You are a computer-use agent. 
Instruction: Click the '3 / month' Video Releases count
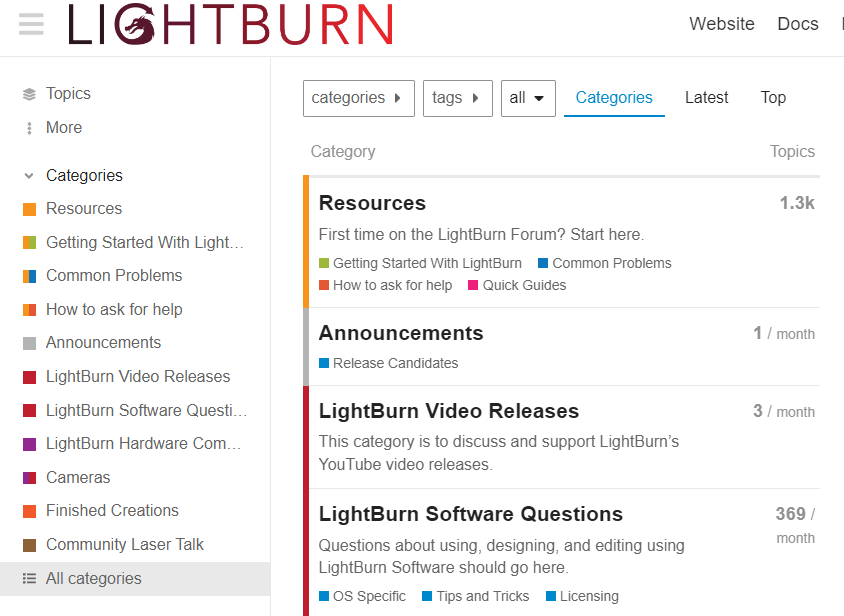click(784, 411)
